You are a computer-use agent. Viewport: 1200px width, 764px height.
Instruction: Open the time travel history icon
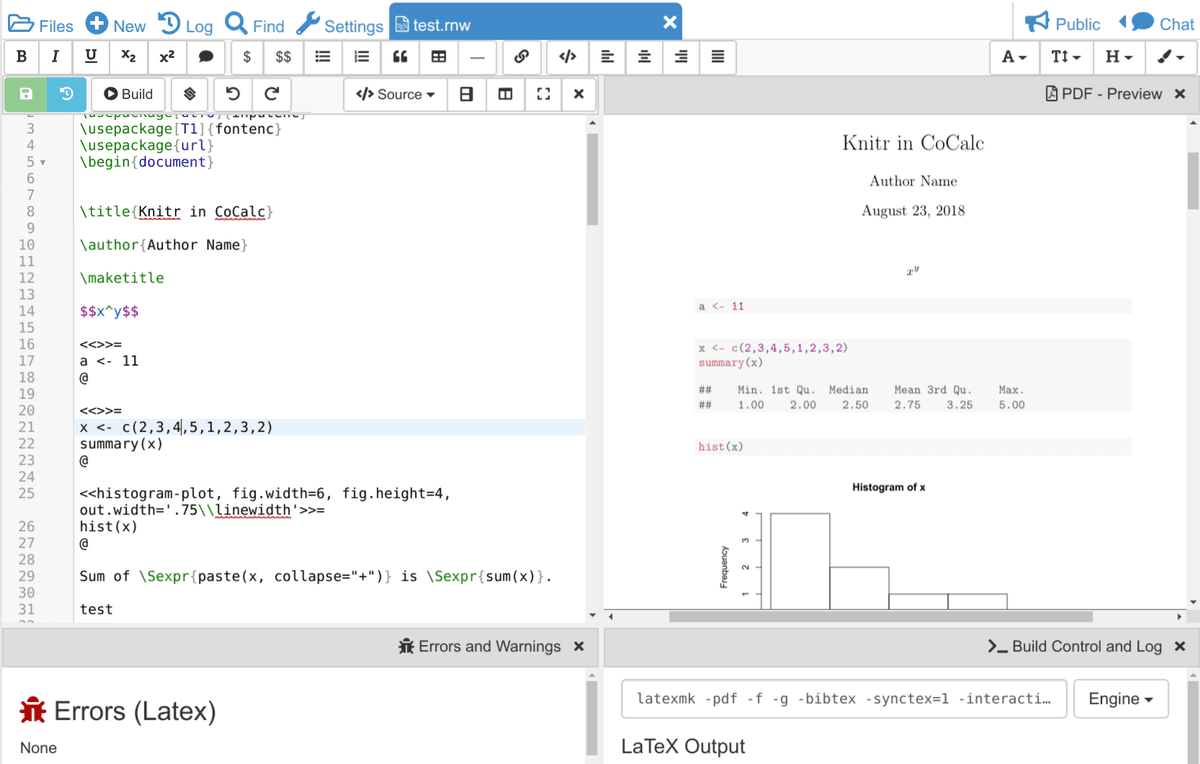(x=66, y=94)
